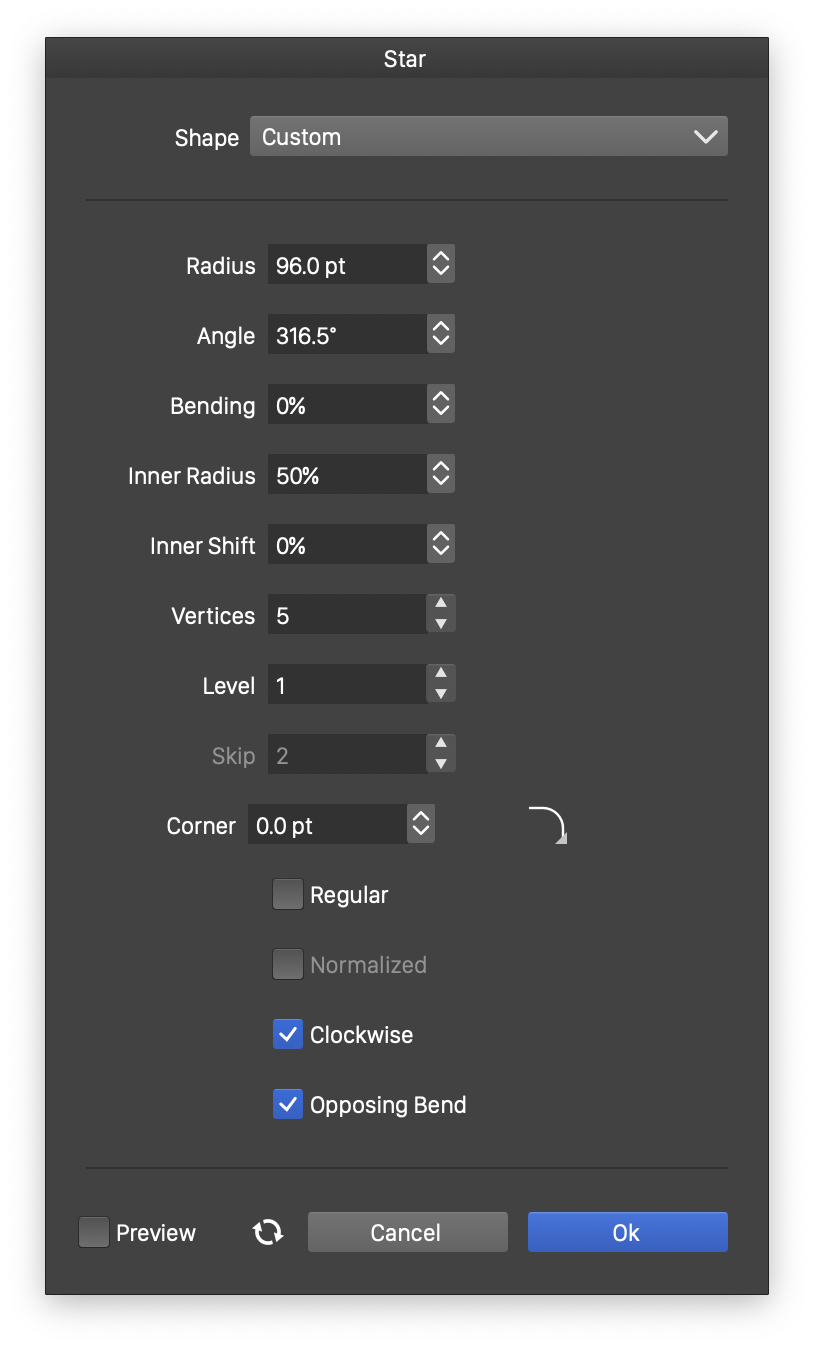Uncheck the Clockwise checkbox
Image resolution: width=814 pixels, height=1348 pixels.
coord(288,1035)
